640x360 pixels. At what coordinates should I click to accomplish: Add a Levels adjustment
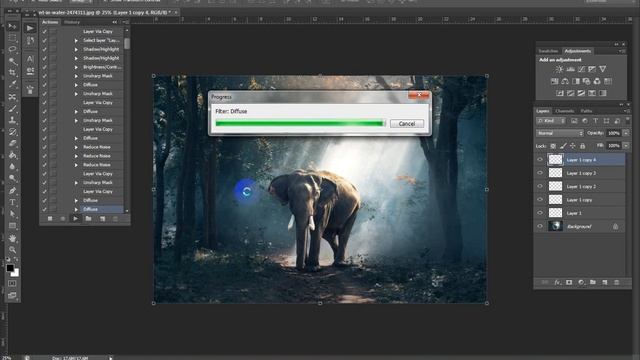[571, 69]
